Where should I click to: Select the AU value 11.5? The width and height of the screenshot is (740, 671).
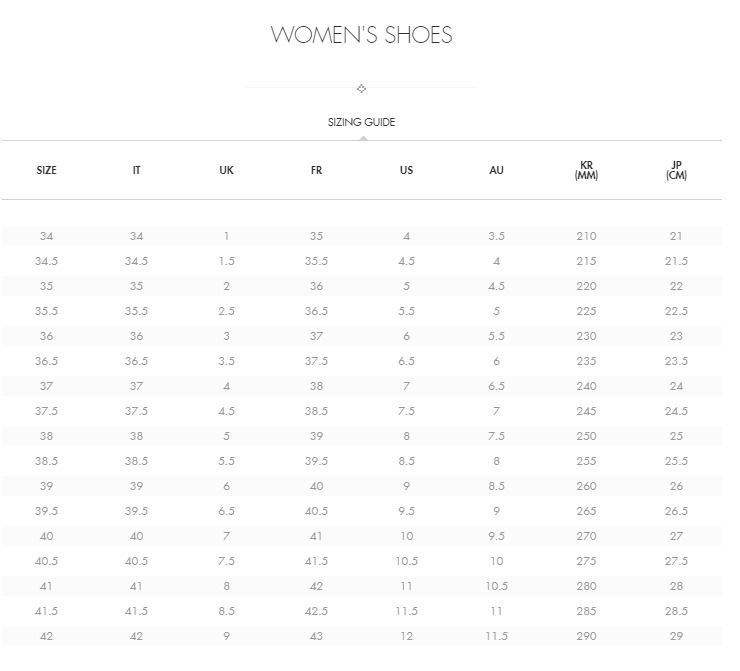click(x=496, y=636)
